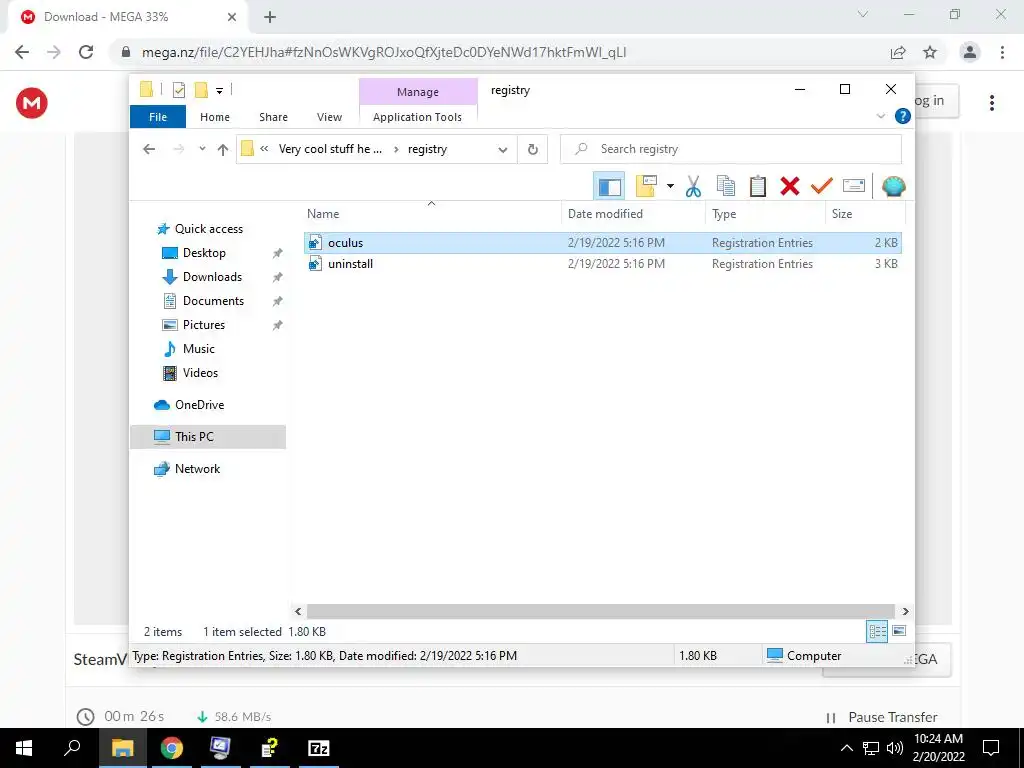Click the orange checkmark properties icon
Image resolution: width=1024 pixels, height=768 pixels.
click(822, 186)
